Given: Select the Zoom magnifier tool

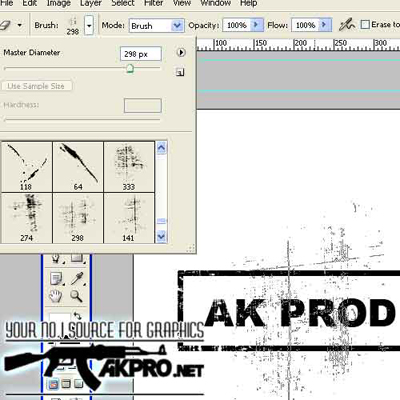Looking at the screenshot, I should [x=76, y=296].
